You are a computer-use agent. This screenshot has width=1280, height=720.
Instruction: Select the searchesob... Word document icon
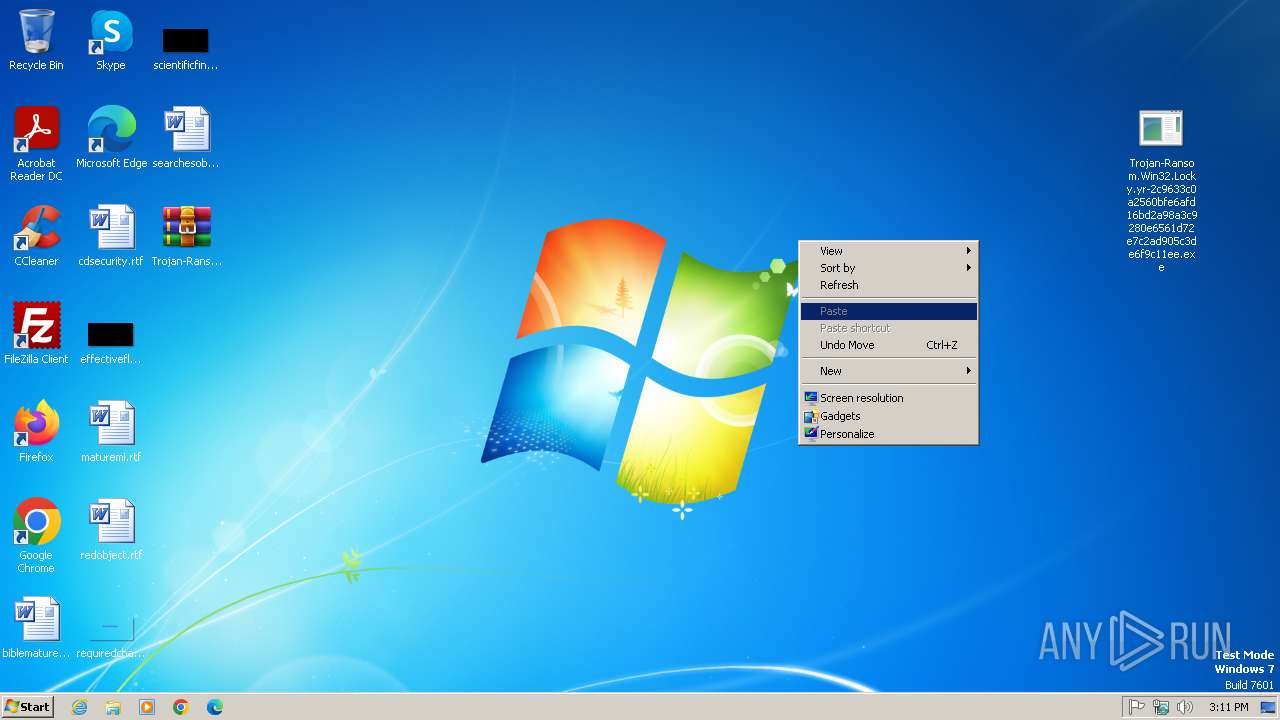185,138
